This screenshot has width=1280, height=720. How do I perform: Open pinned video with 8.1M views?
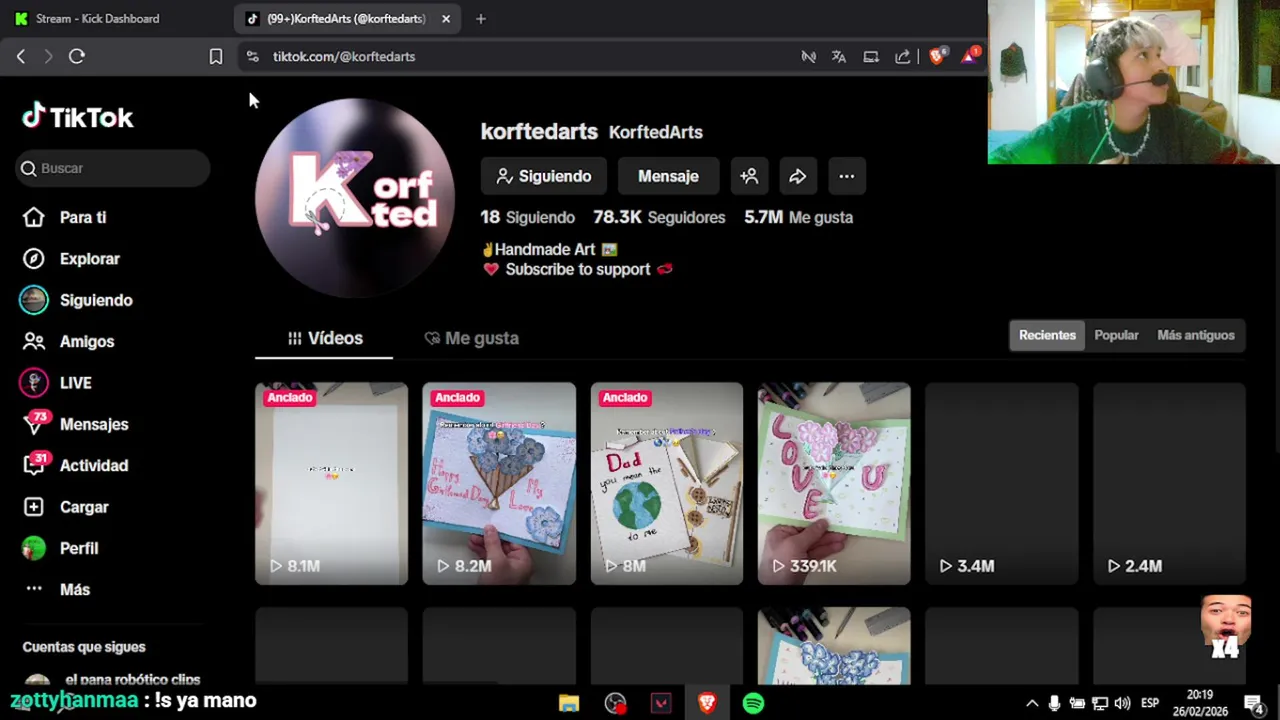[331, 483]
